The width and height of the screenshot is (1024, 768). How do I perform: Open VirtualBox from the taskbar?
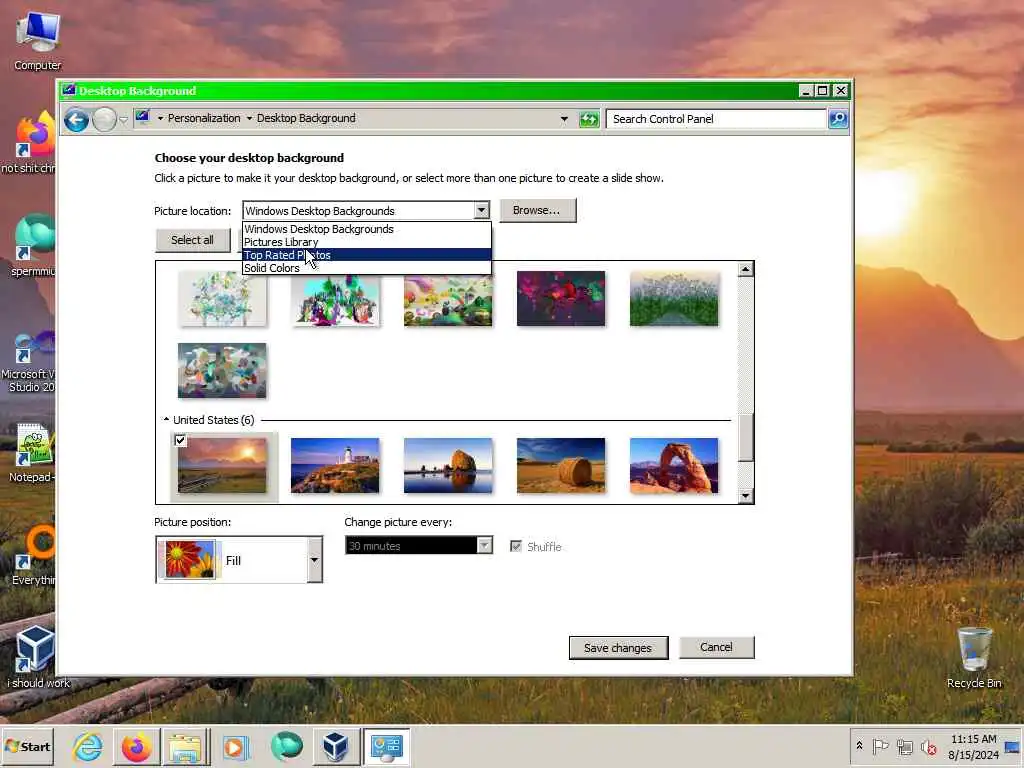click(x=336, y=747)
